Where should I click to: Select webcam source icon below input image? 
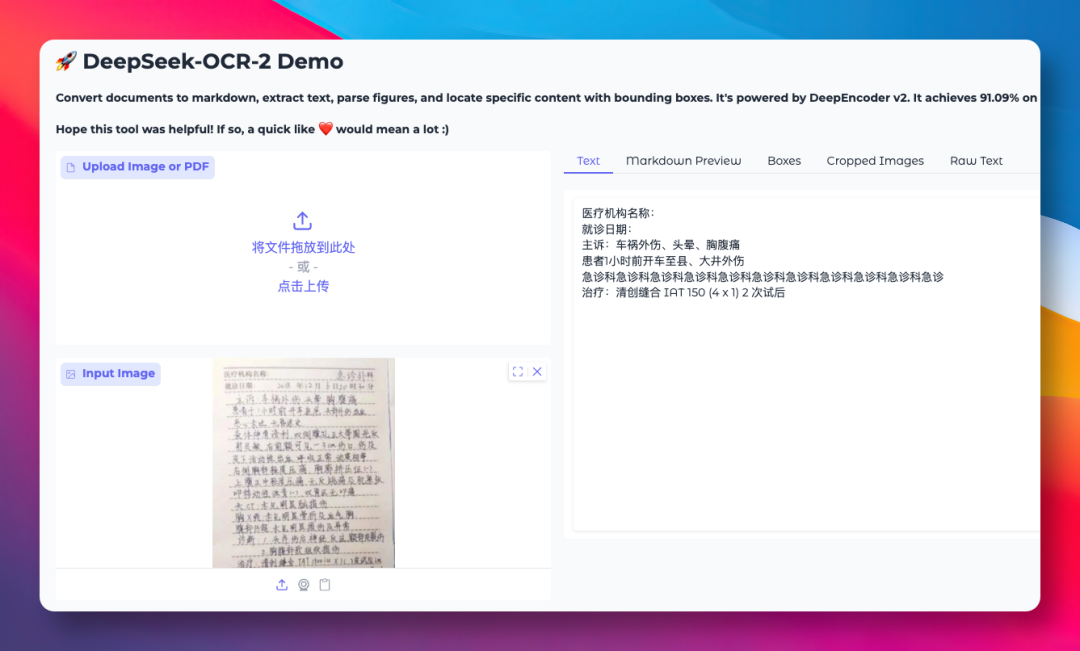(304, 585)
